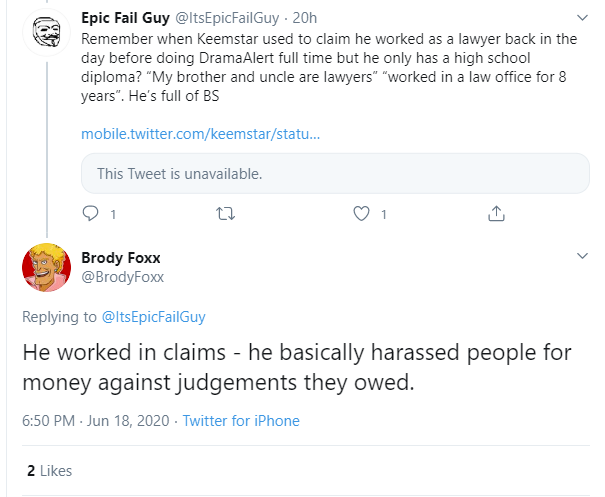Viewport: 605px width, 497px height.
Task: Expand Epic Fail Guy tweet options chevron
Action: click(583, 18)
